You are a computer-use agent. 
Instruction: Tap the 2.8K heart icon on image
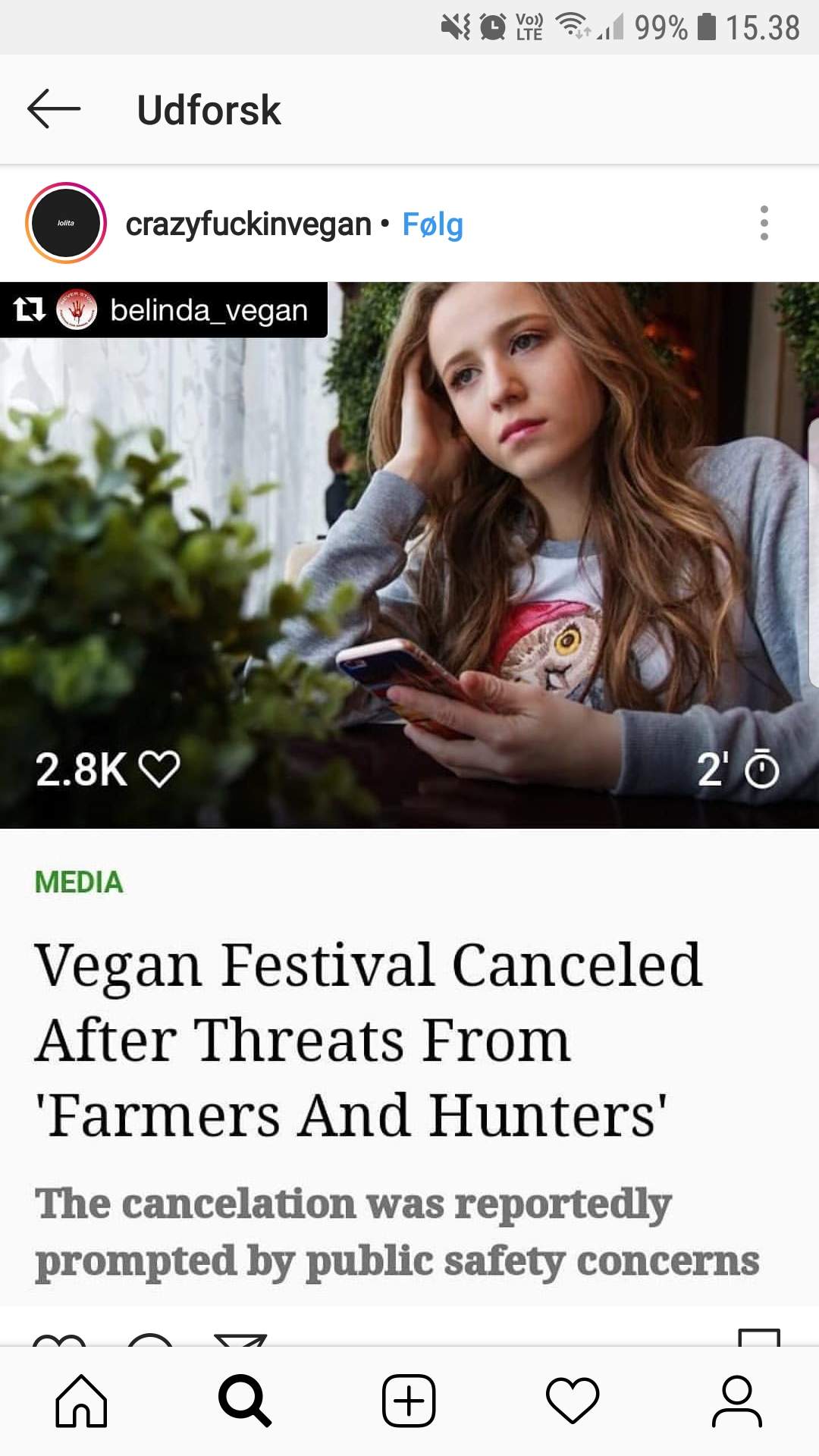pyautogui.click(x=160, y=770)
